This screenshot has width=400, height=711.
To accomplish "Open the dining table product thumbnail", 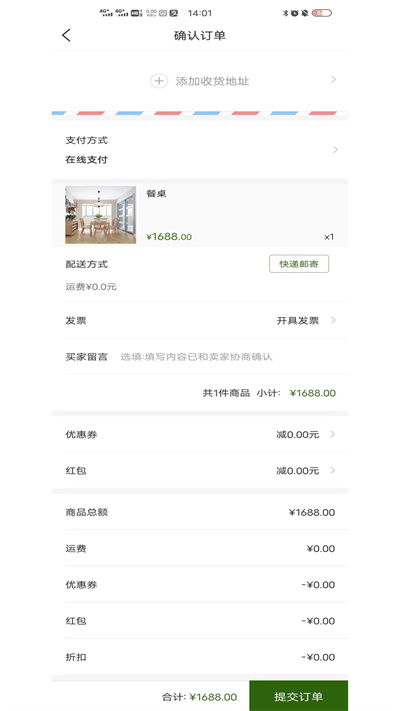I will tap(100, 215).
